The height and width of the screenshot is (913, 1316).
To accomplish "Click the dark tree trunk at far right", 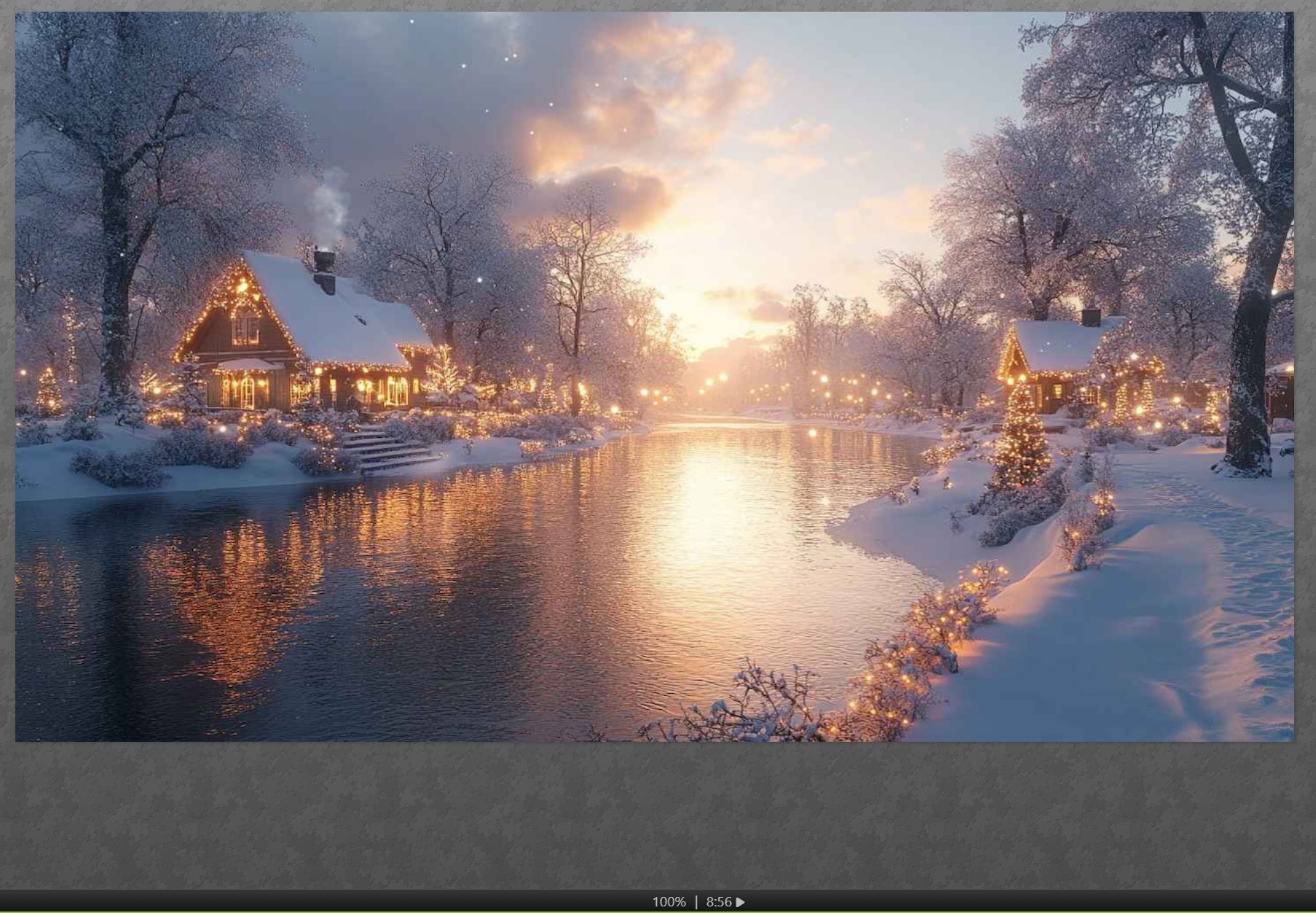I will pyautogui.click(x=1249, y=364).
